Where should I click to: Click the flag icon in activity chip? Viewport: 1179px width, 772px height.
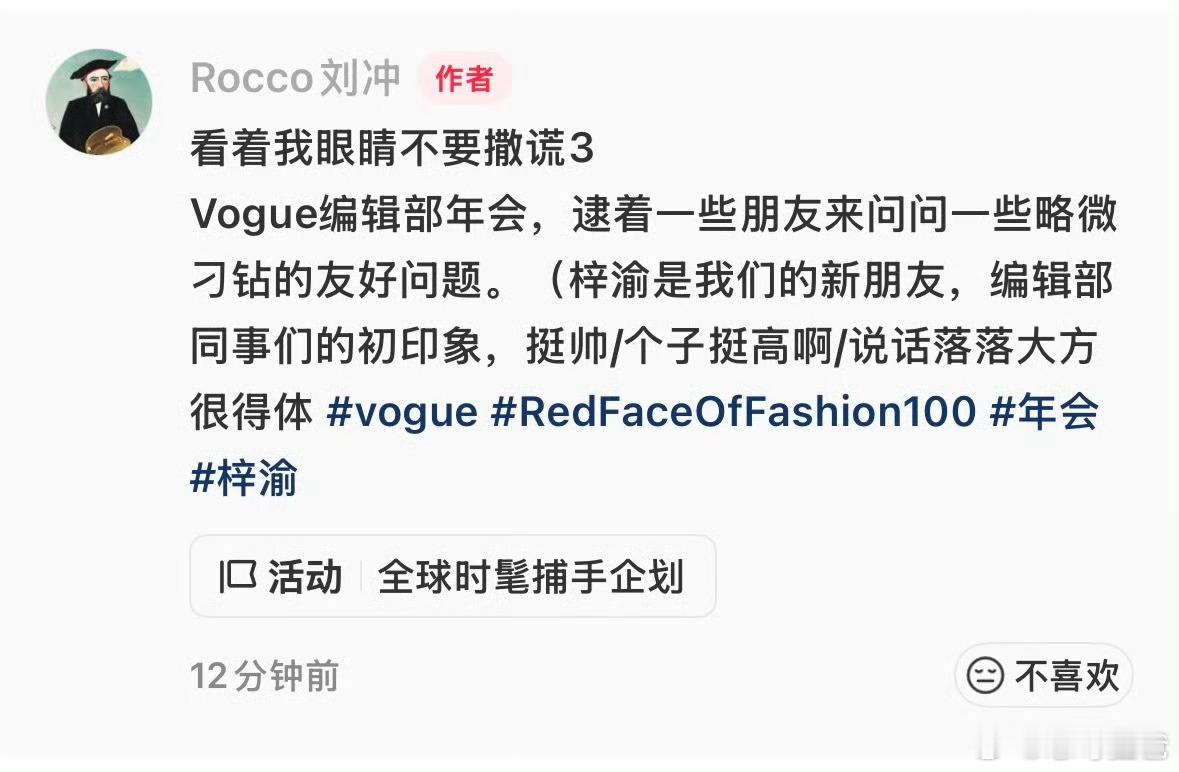coord(238,577)
